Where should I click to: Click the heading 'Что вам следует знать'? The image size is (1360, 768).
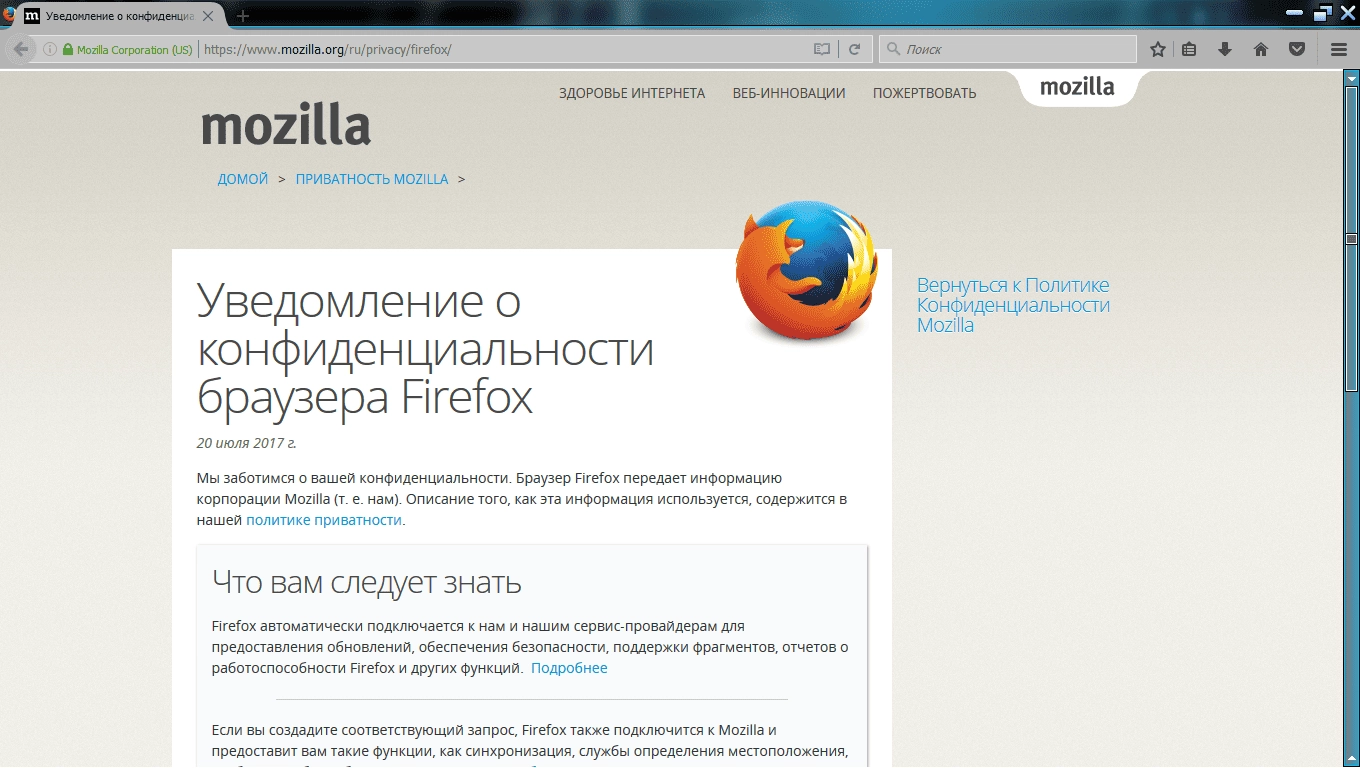(x=367, y=582)
